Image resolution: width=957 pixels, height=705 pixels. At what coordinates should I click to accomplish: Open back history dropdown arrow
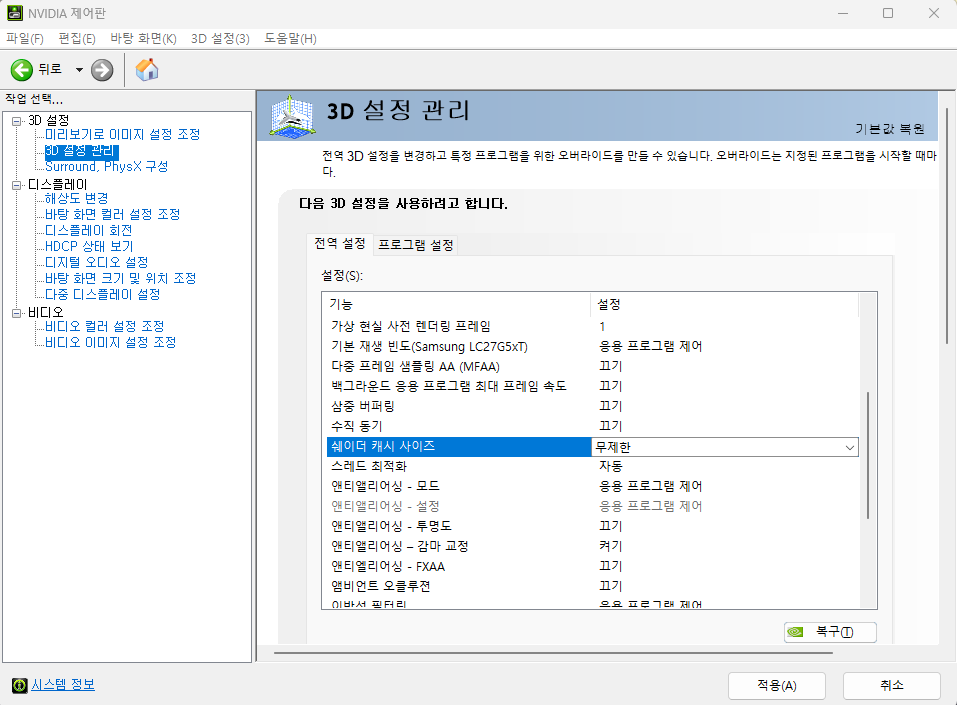coord(79,70)
